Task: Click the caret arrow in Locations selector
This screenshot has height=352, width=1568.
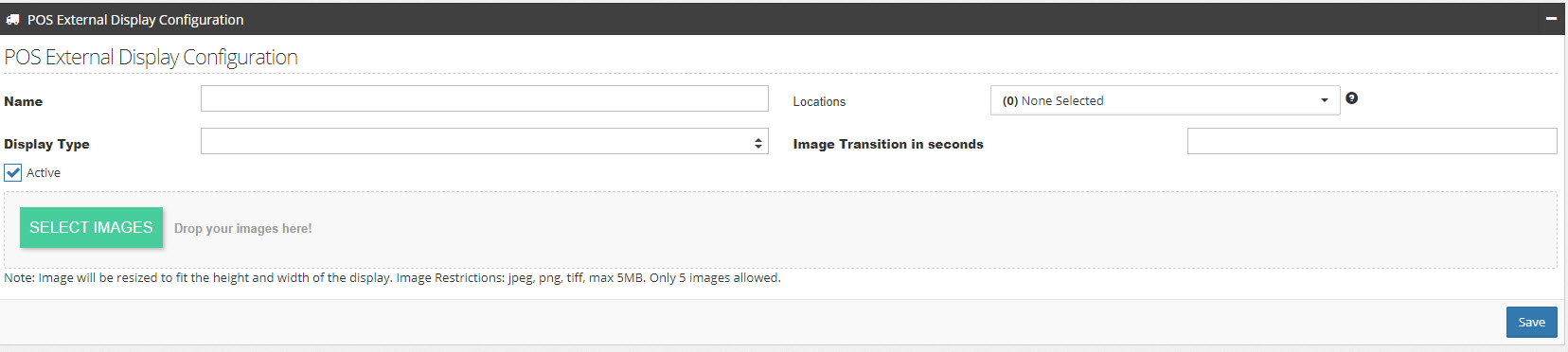Action: click(1324, 100)
